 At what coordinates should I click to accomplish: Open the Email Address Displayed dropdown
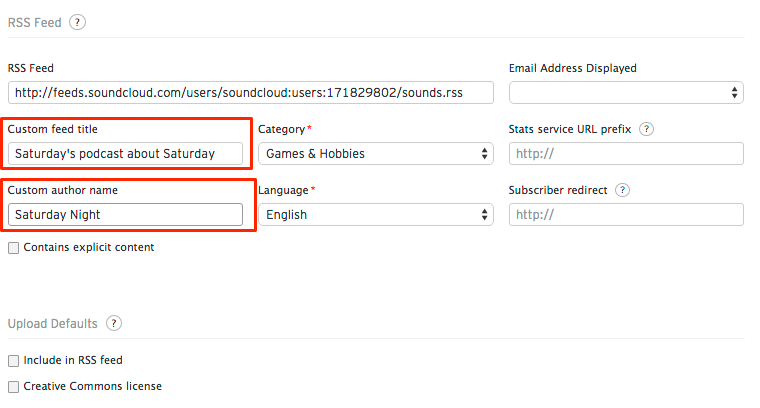click(626, 93)
